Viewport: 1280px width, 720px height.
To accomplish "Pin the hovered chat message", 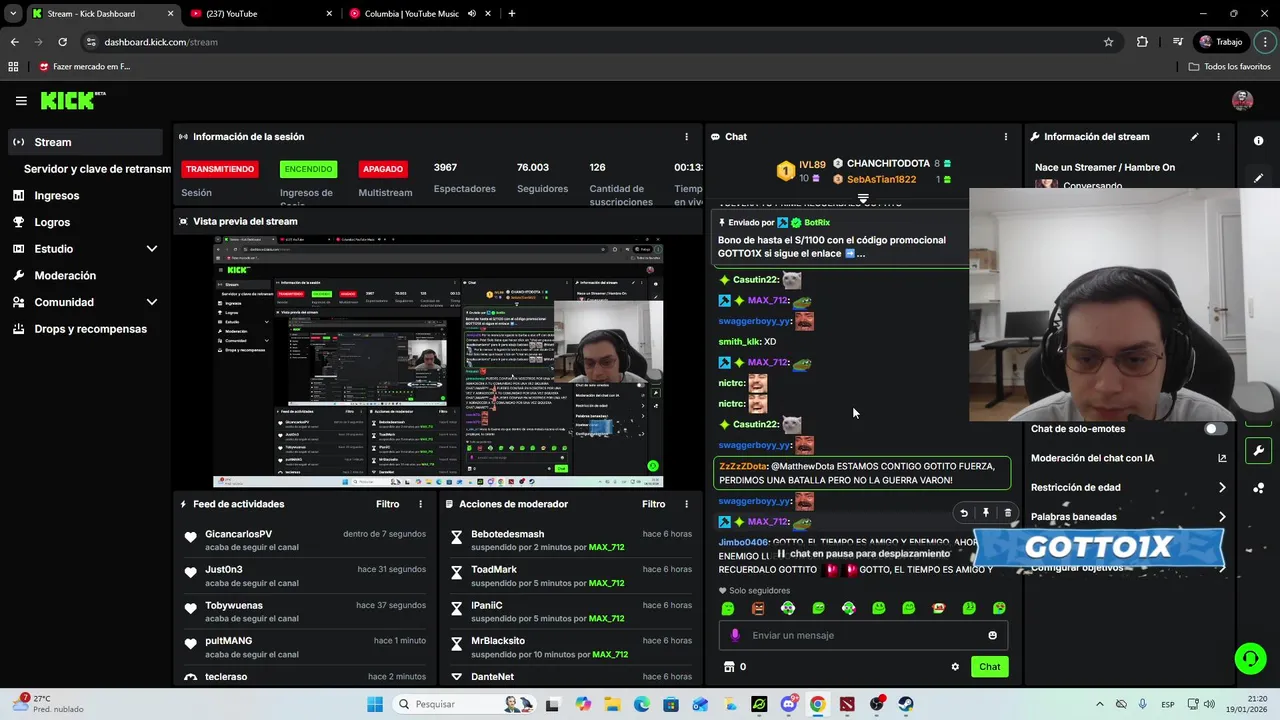I will tap(986, 513).
